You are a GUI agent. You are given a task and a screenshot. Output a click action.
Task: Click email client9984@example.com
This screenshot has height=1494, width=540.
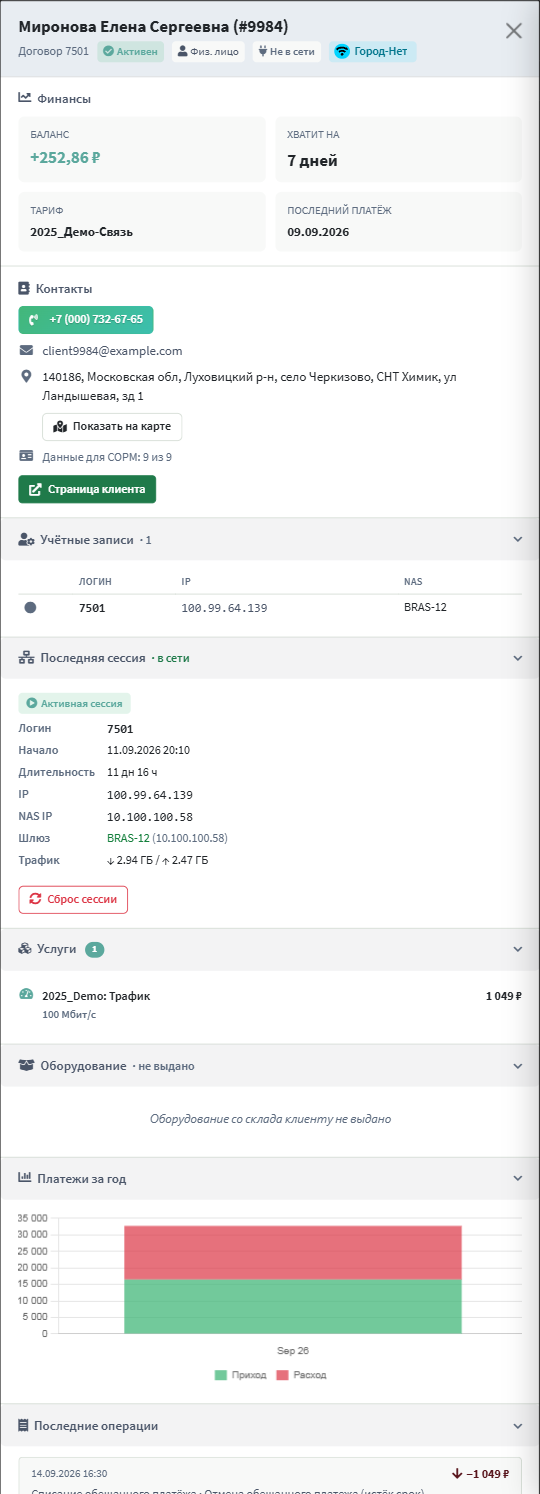(112, 351)
